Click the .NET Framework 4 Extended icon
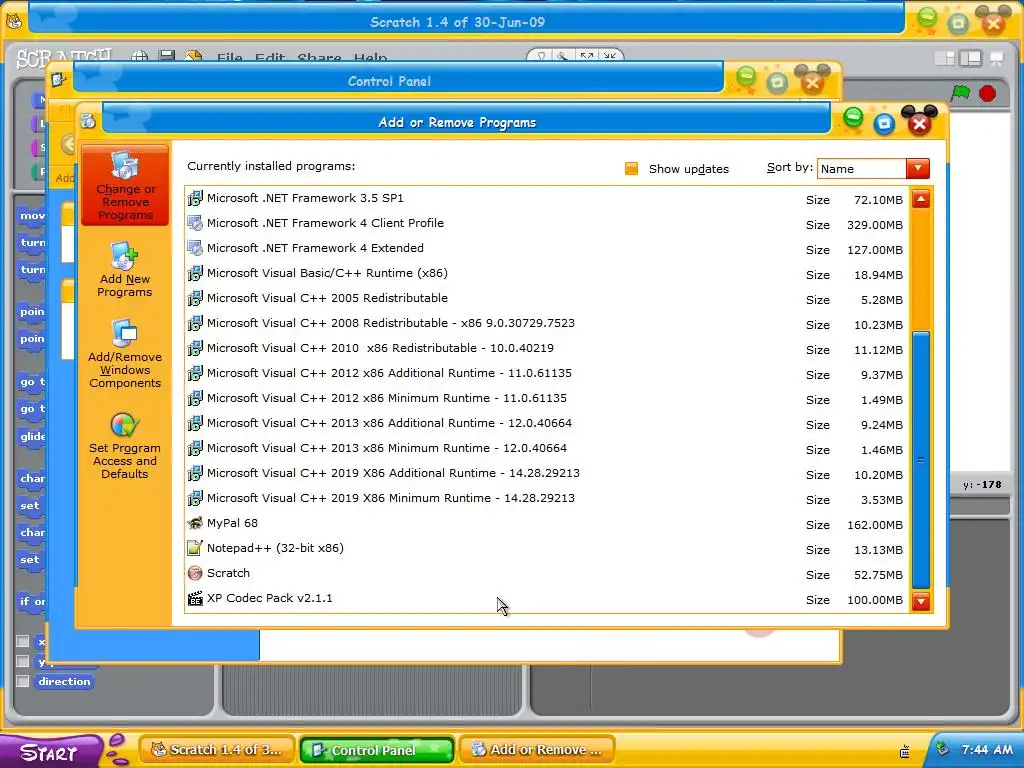 coord(195,248)
